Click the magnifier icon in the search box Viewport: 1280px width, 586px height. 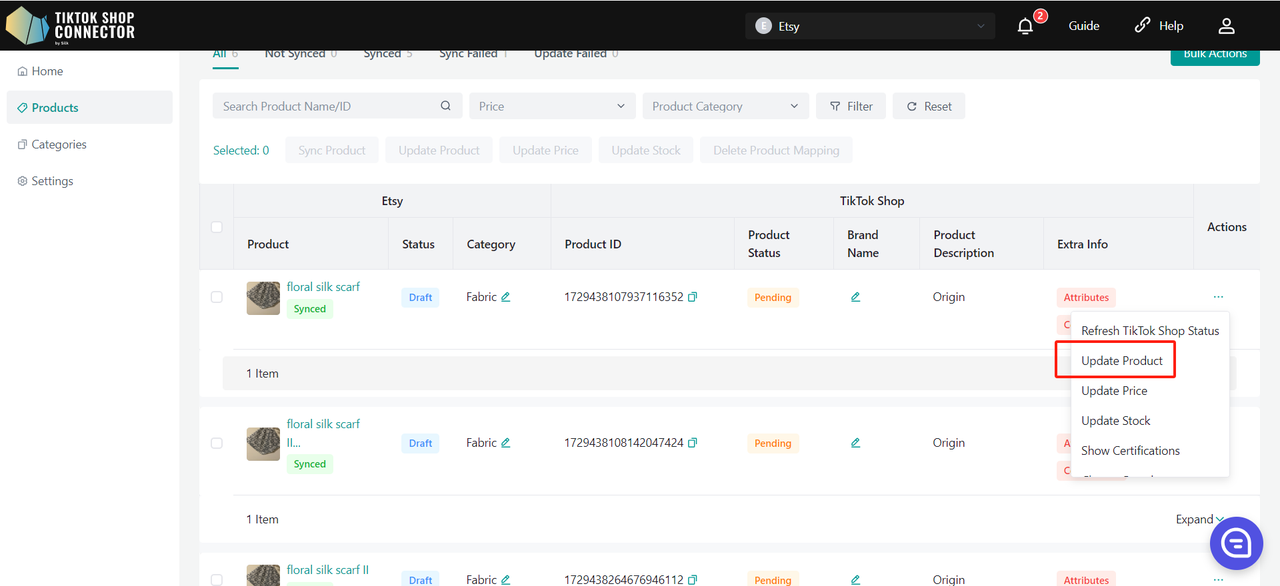click(446, 106)
